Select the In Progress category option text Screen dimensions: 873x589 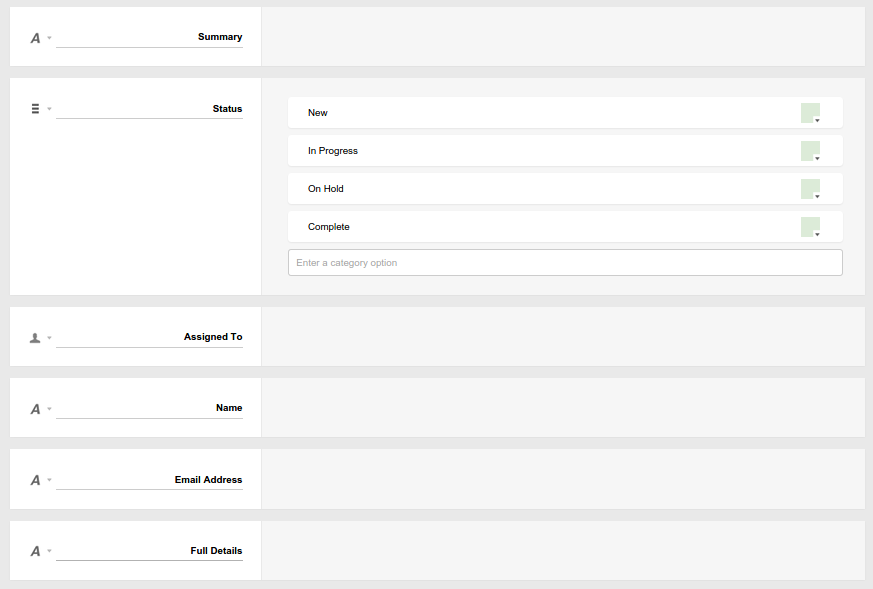[x=333, y=151]
